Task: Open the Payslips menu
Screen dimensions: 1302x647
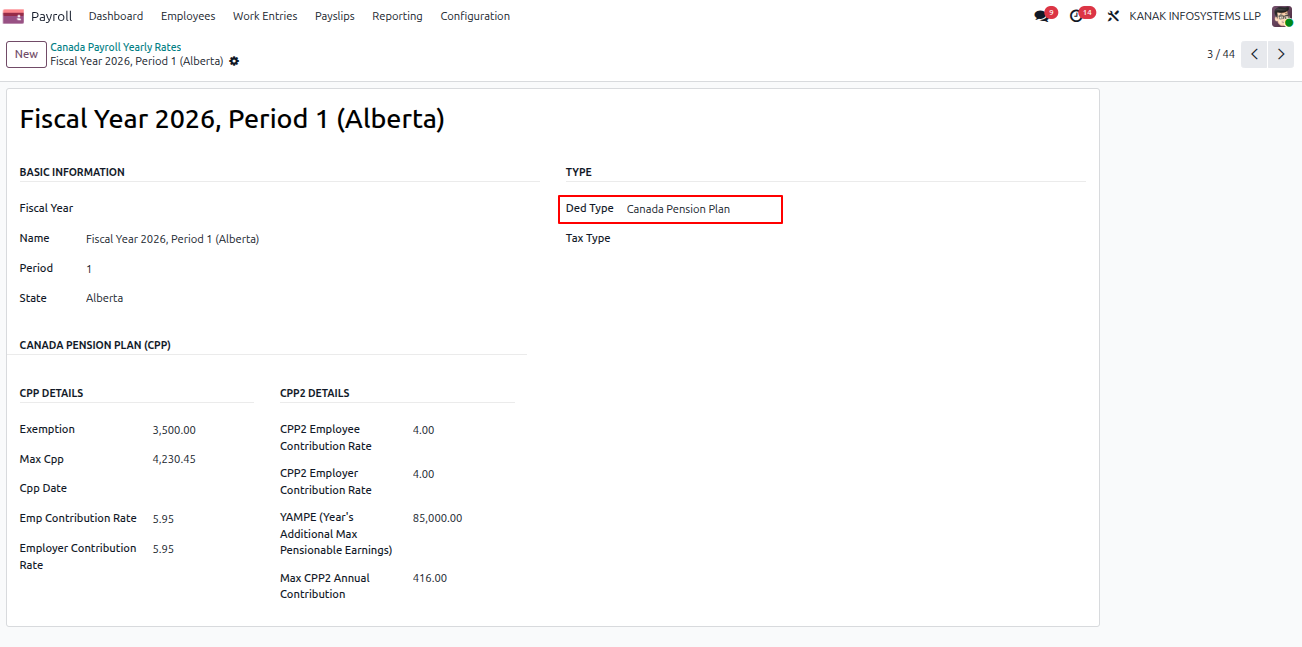Action: tap(335, 16)
